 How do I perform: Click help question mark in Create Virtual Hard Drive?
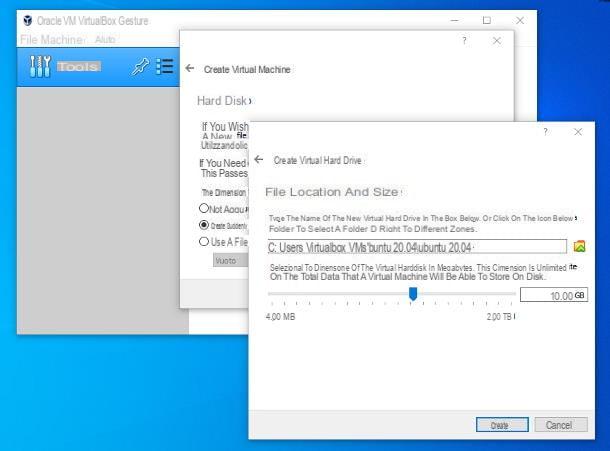click(546, 132)
